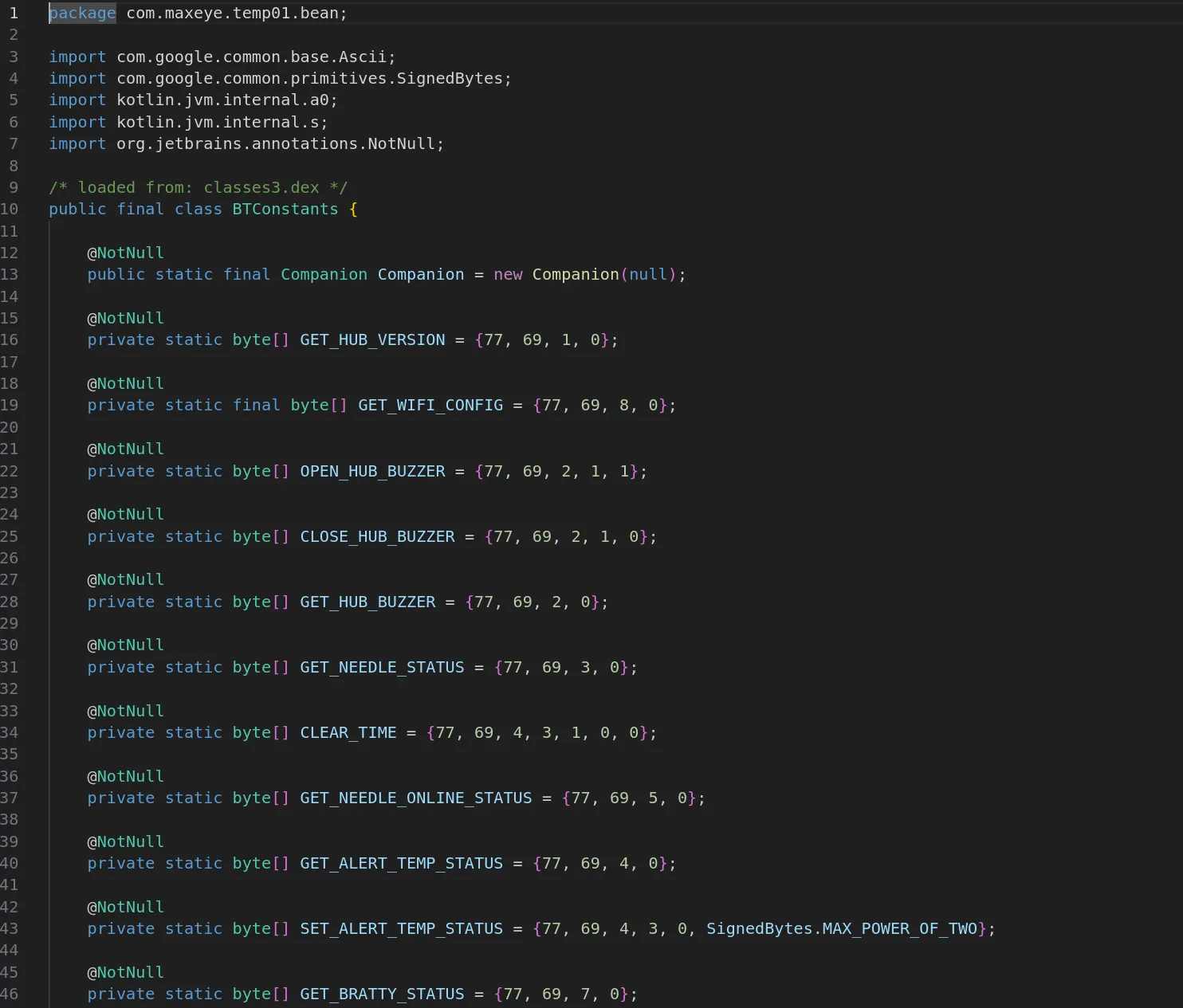Screen dimensions: 1183x1008
Task: Click the 'new' keyword on line 13
Action: click(508, 274)
